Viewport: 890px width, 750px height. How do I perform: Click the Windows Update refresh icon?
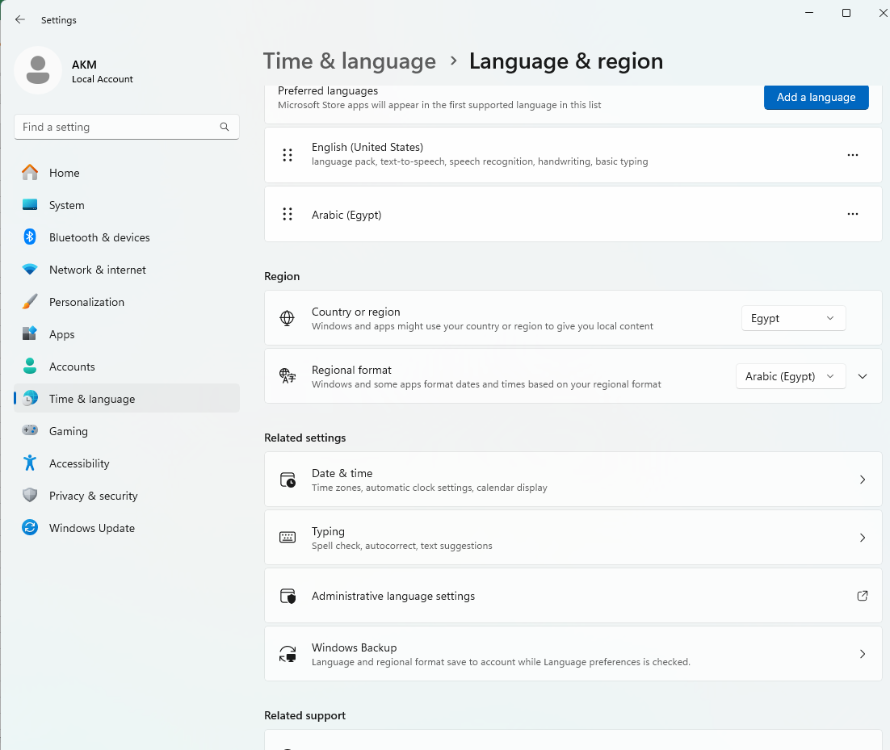(30, 527)
